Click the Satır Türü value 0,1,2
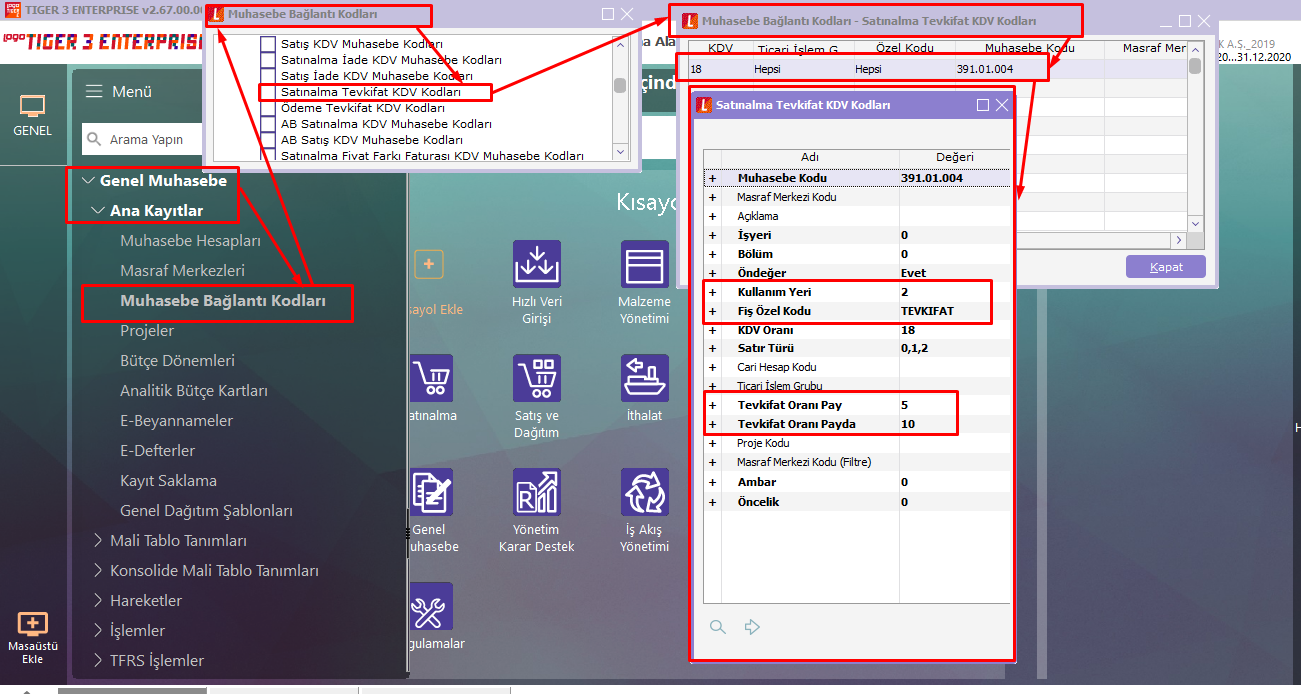Image resolution: width=1301 pixels, height=694 pixels. 916,349
